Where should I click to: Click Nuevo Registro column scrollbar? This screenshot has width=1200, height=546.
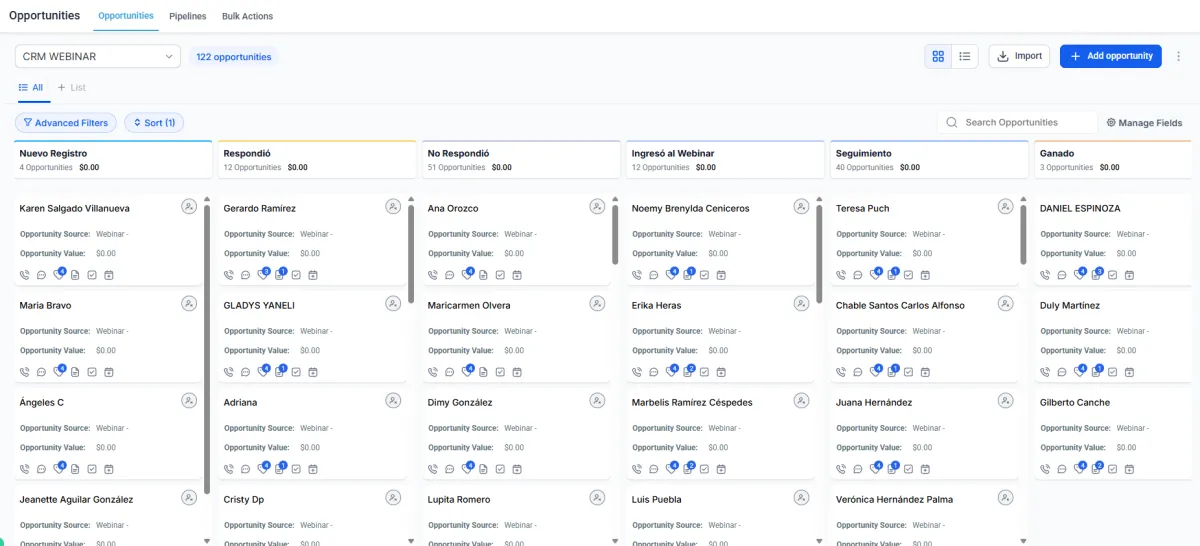tap(207, 350)
